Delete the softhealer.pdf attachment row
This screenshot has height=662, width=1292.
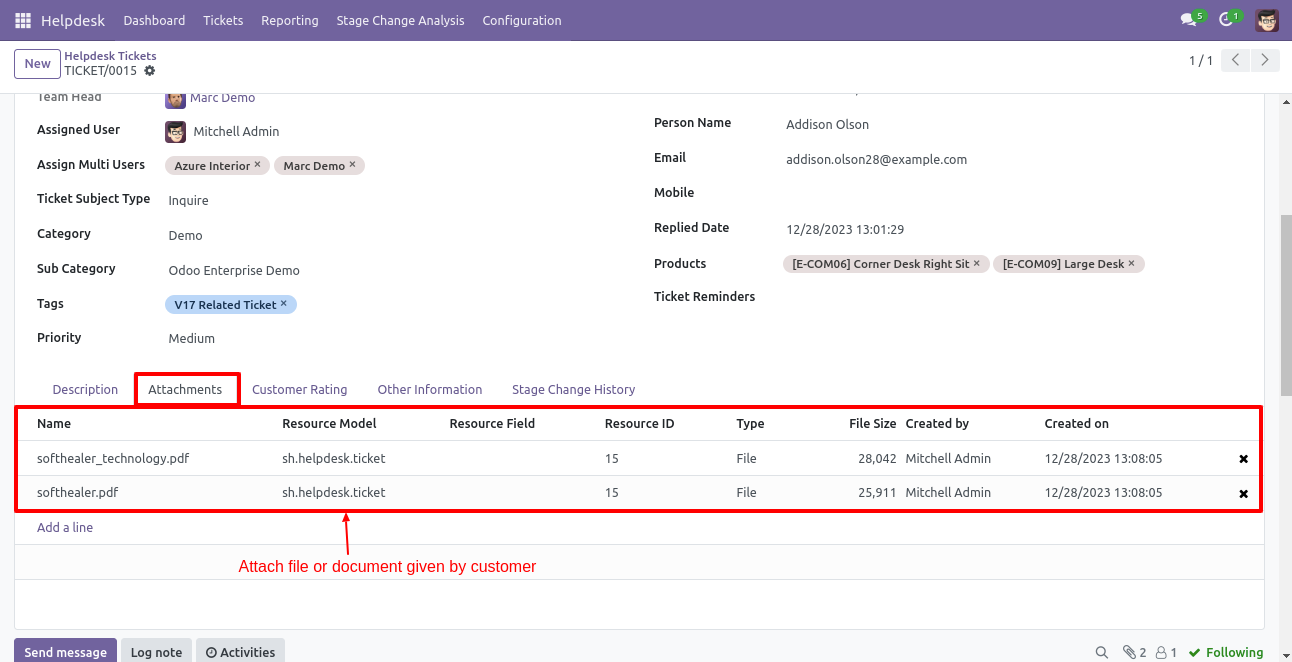pos(1243,493)
